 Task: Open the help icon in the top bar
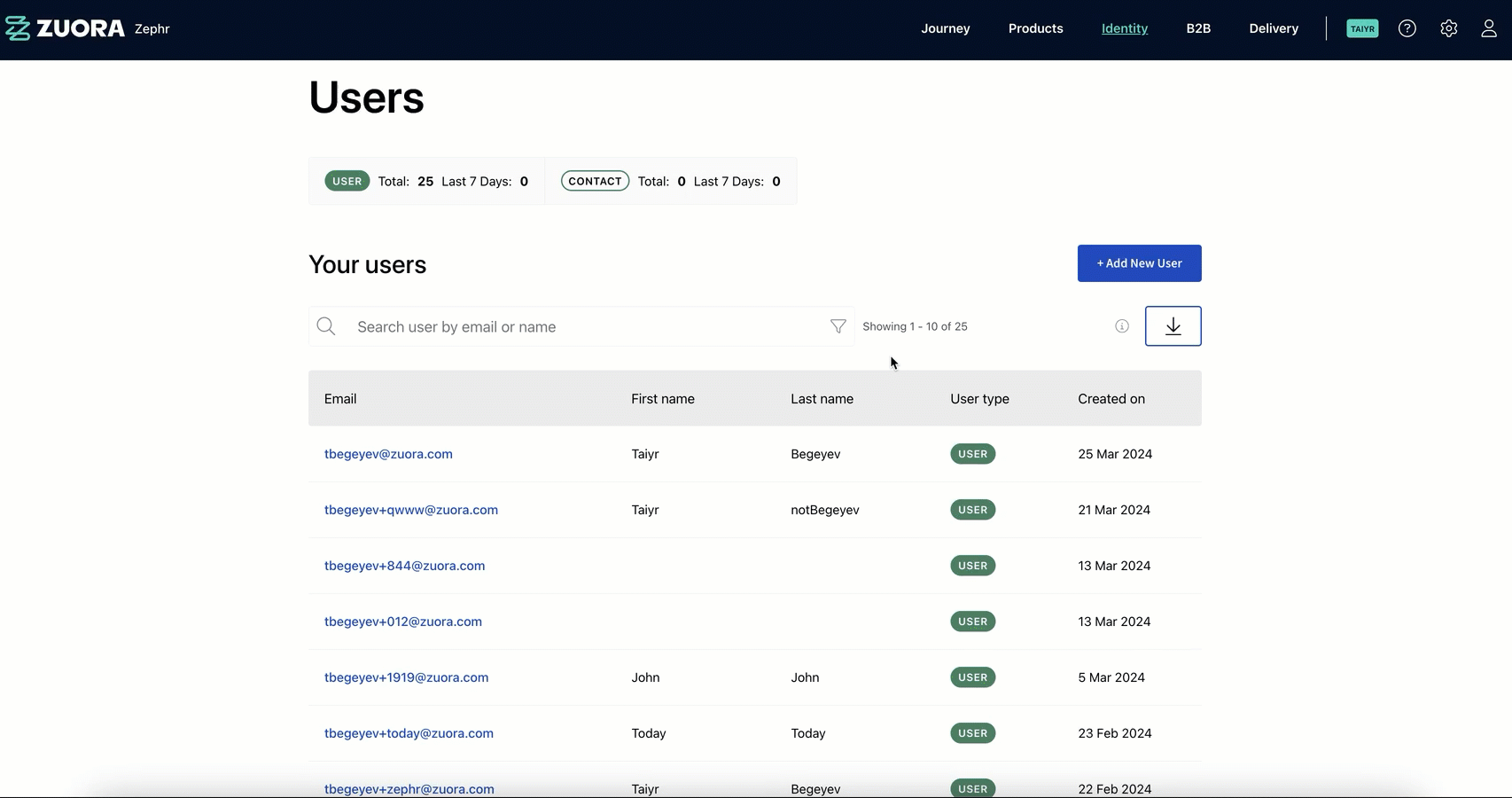1407,27
